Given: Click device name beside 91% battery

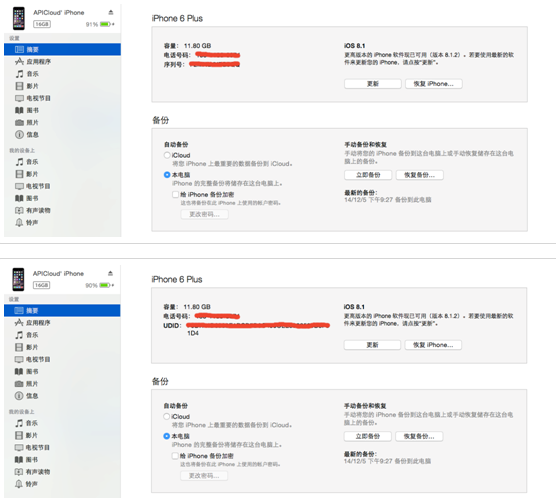Looking at the screenshot, I should coord(59,12).
